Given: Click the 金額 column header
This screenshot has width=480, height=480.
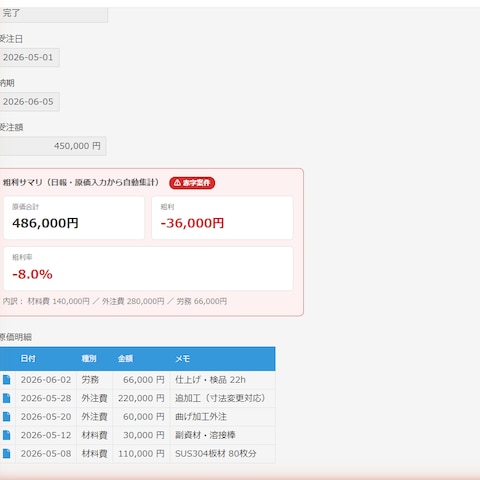Looking at the screenshot, I should pyautogui.click(x=125, y=359).
